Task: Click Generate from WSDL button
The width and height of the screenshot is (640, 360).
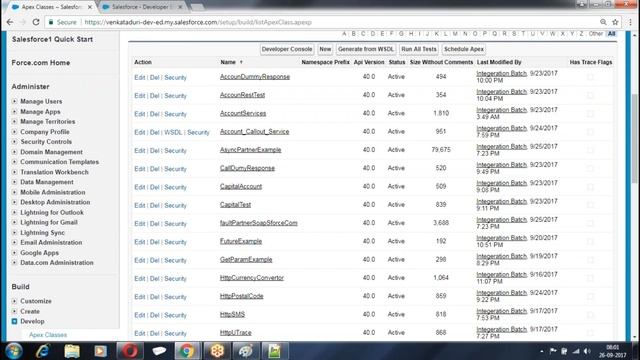Action: click(x=366, y=49)
